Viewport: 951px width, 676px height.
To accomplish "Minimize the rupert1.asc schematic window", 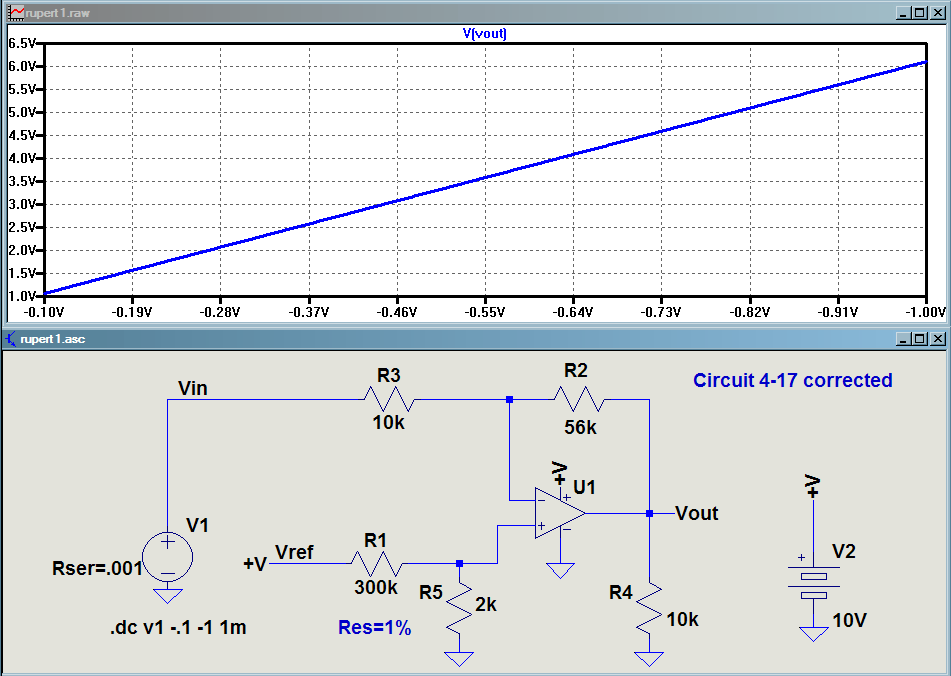I will click(x=904, y=338).
